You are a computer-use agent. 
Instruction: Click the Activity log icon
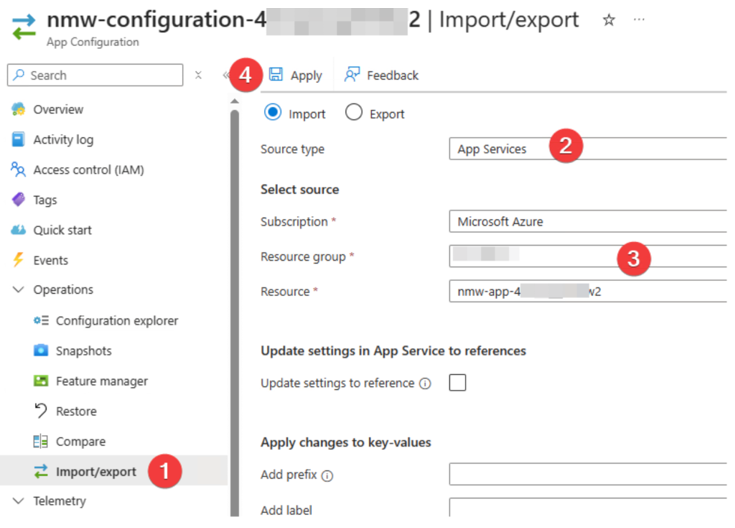[18, 139]
